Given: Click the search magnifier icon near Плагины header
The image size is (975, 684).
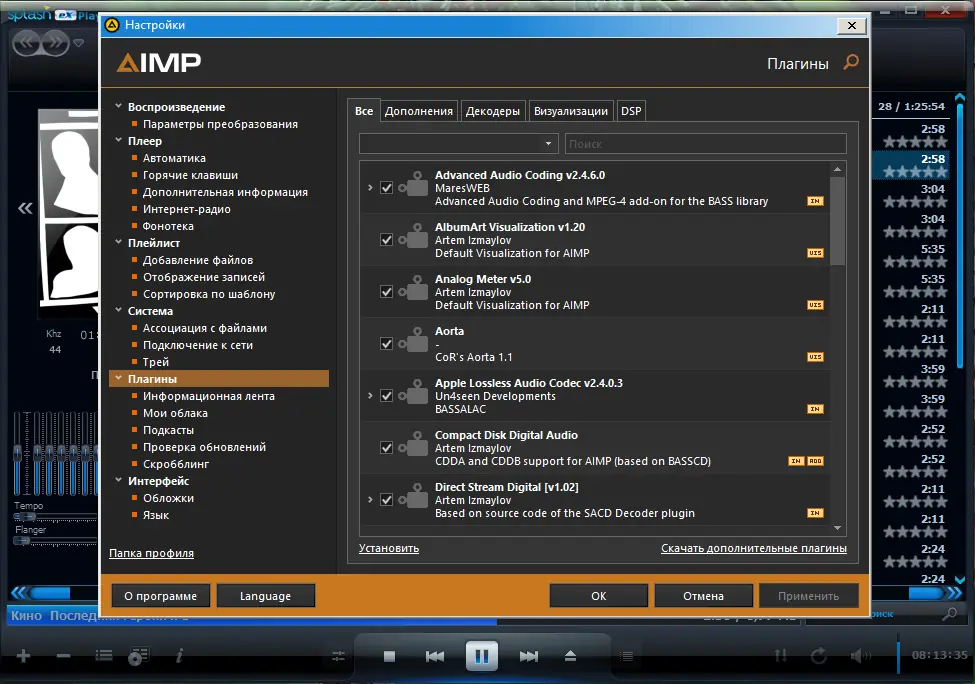Looking at the screenshot, I should coord(851,62).
